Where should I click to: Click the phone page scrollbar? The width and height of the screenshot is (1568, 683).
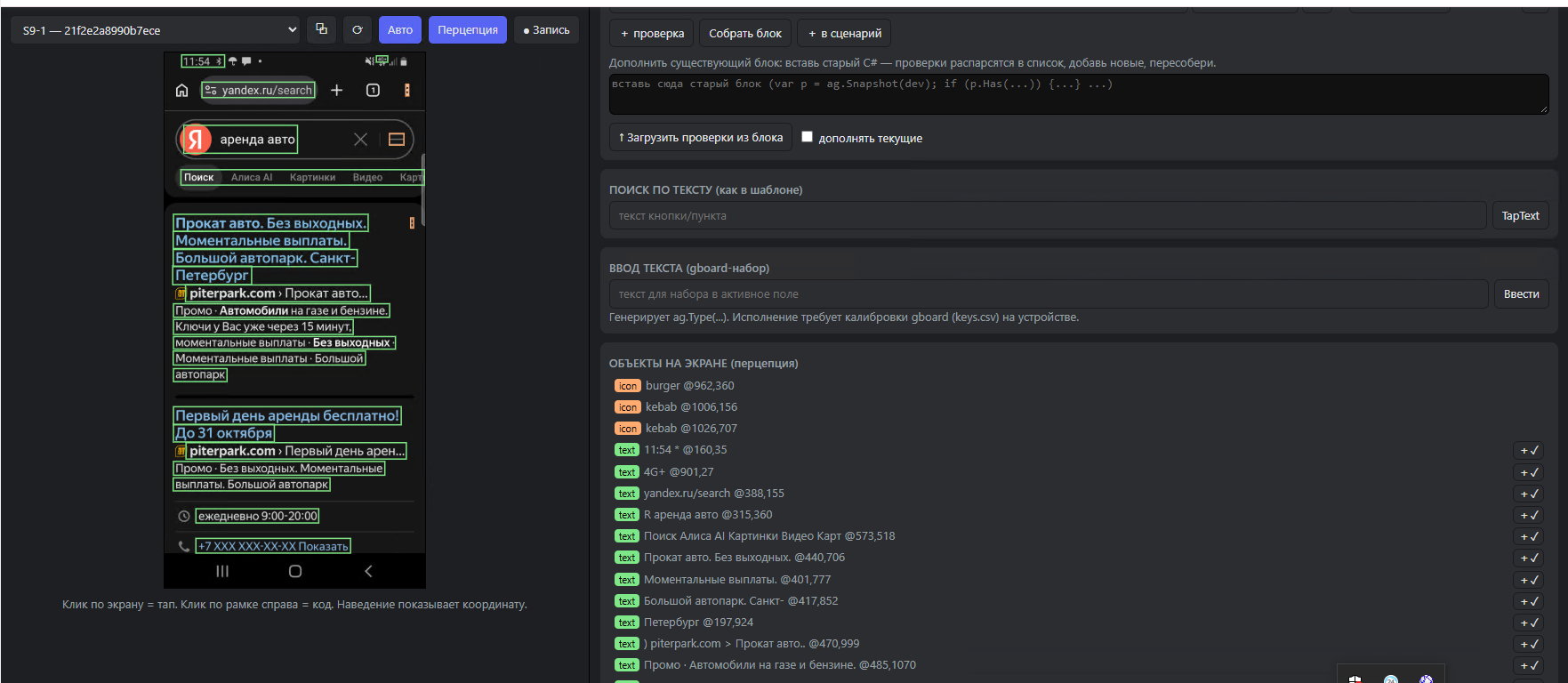point(423,189)
